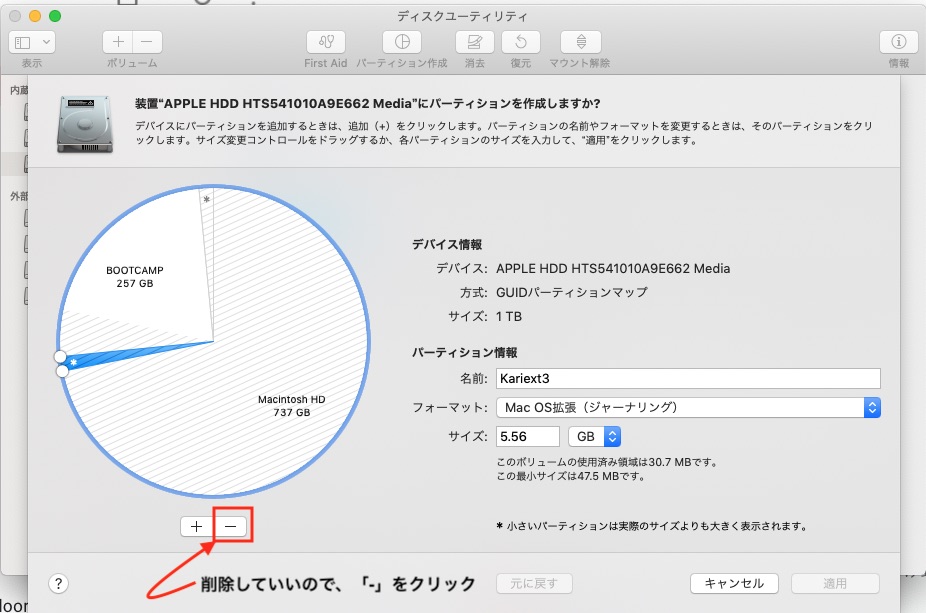Select the BOOTCAMP 257 GB pie slice
926x613 pixels.
click(135, 276)
